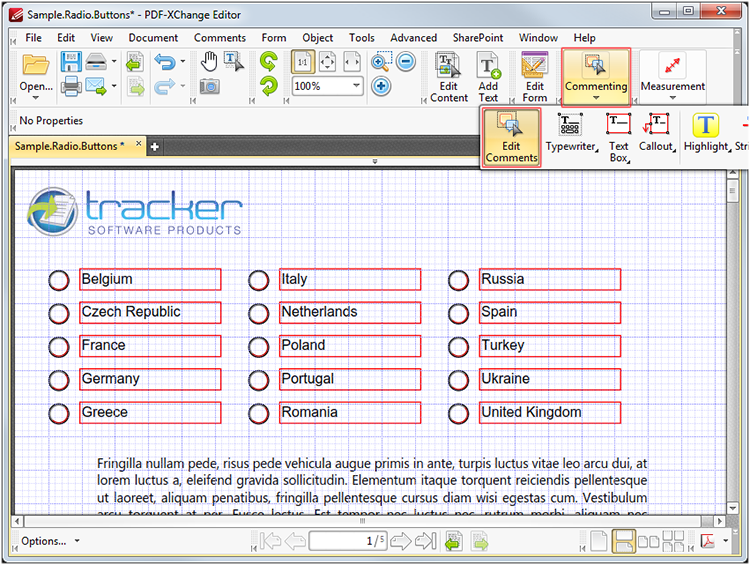Rotate view with the upper green arrow
The image size is (750, 565).
click(269, 62)
